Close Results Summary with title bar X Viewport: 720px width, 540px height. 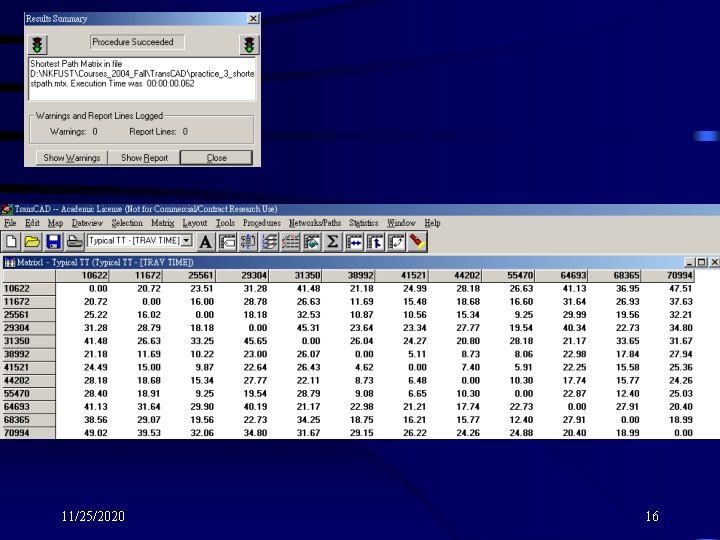click(x=253, y=18)
